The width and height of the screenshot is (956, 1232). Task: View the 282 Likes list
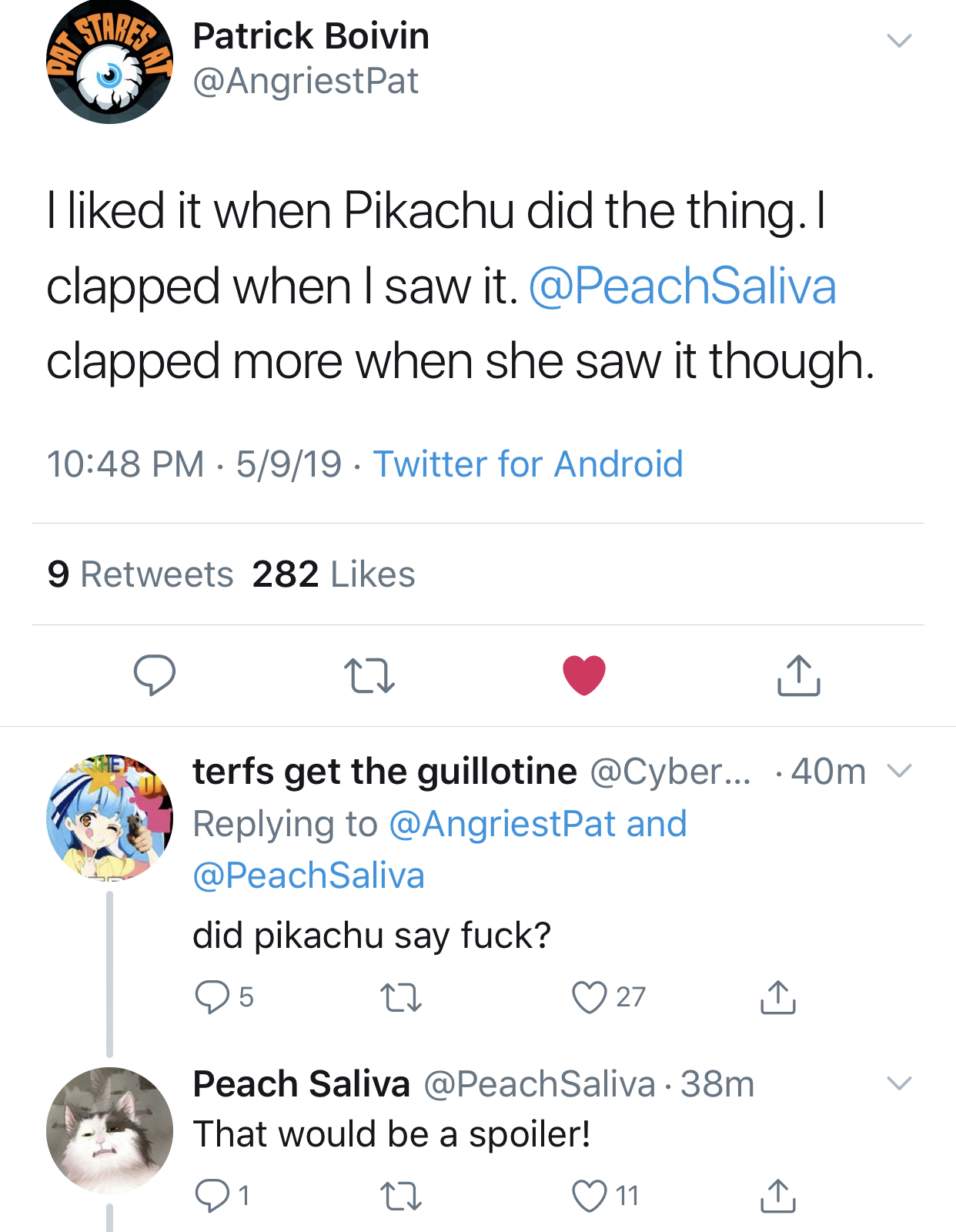(x=333, y=574)
